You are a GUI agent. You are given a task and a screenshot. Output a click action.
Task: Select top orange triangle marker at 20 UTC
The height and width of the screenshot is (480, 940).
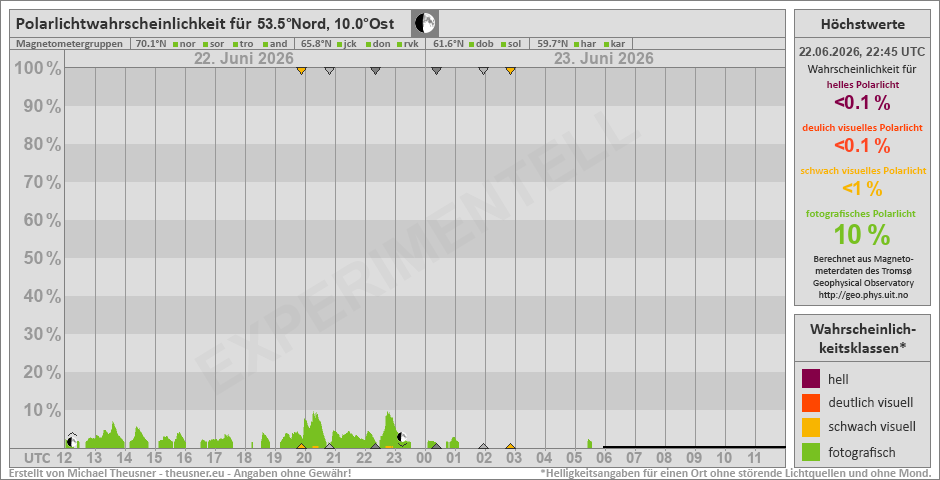pos(302,71)
